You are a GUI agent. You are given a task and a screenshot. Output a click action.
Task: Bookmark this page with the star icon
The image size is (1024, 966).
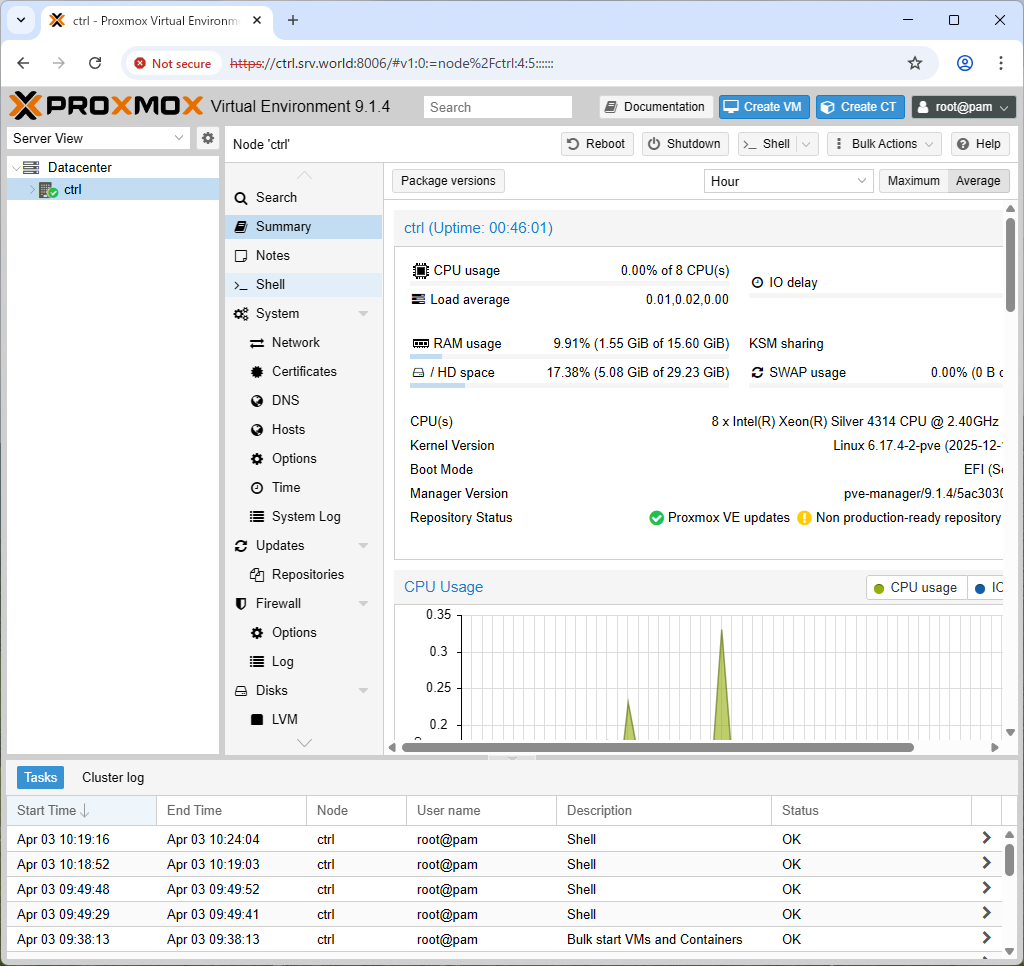(x=915, y=63)
